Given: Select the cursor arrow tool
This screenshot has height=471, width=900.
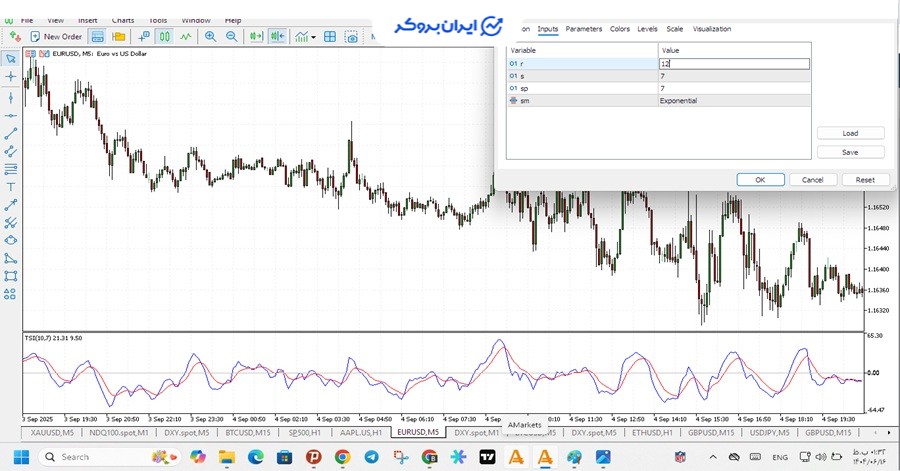Looking at the screenshot, I should [x=10, y=59].
